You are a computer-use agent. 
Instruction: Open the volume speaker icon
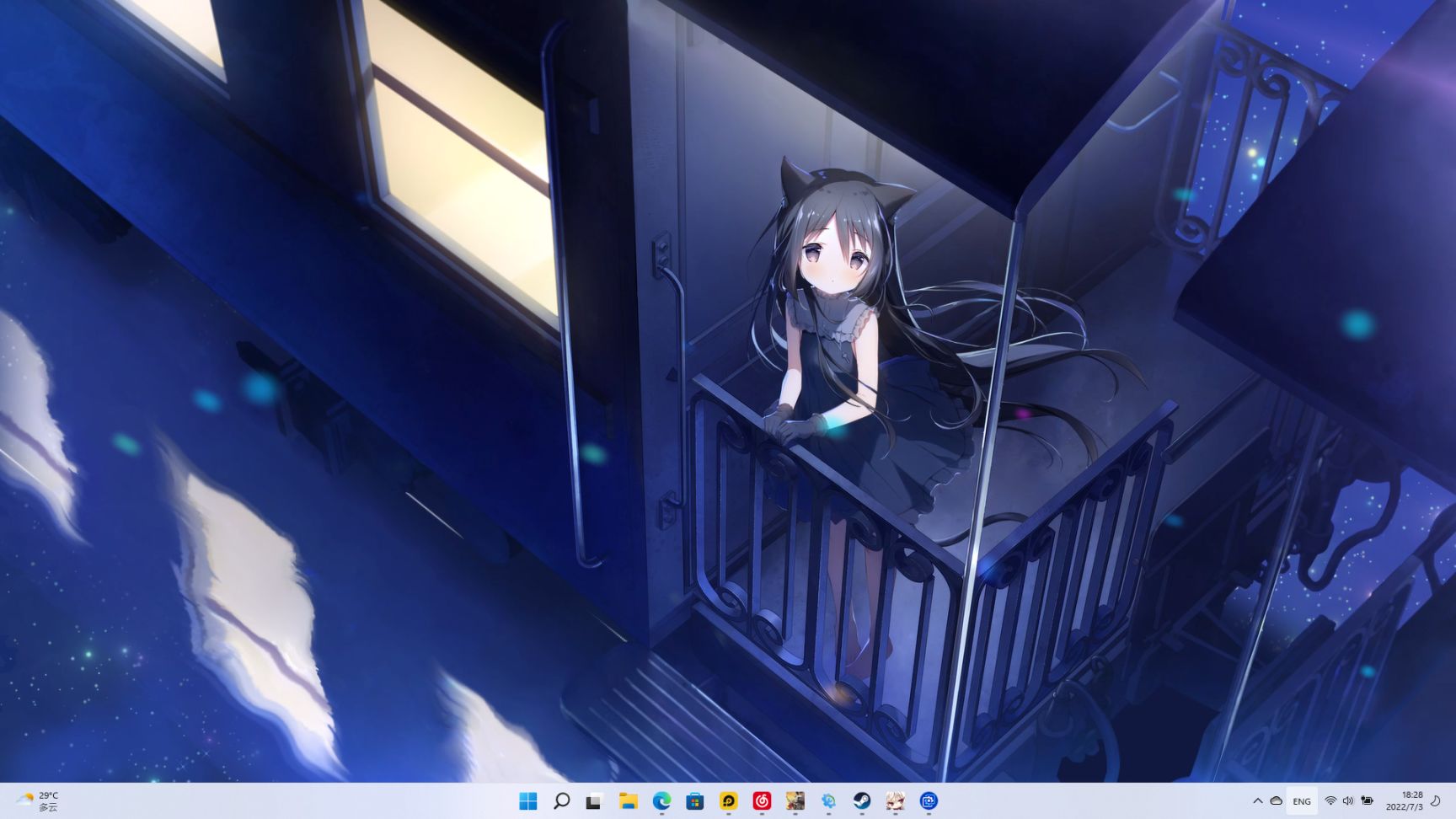click(1348, 800)
